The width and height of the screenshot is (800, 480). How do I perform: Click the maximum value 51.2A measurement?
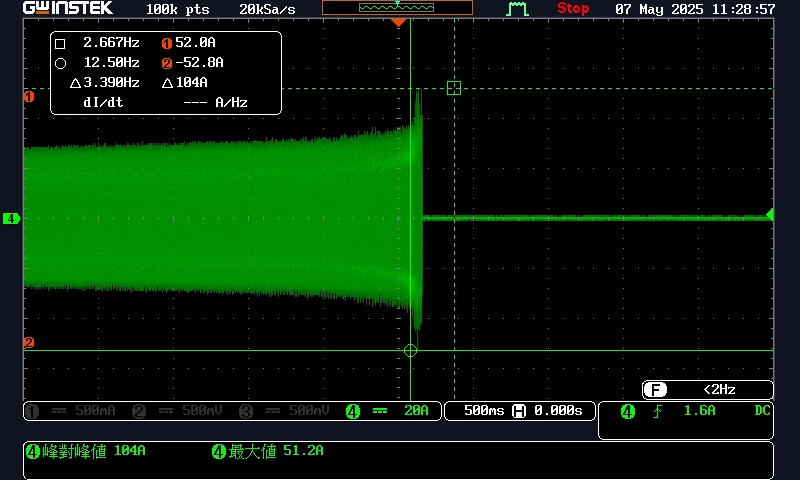pyautogui.click(x=268, y=451)
